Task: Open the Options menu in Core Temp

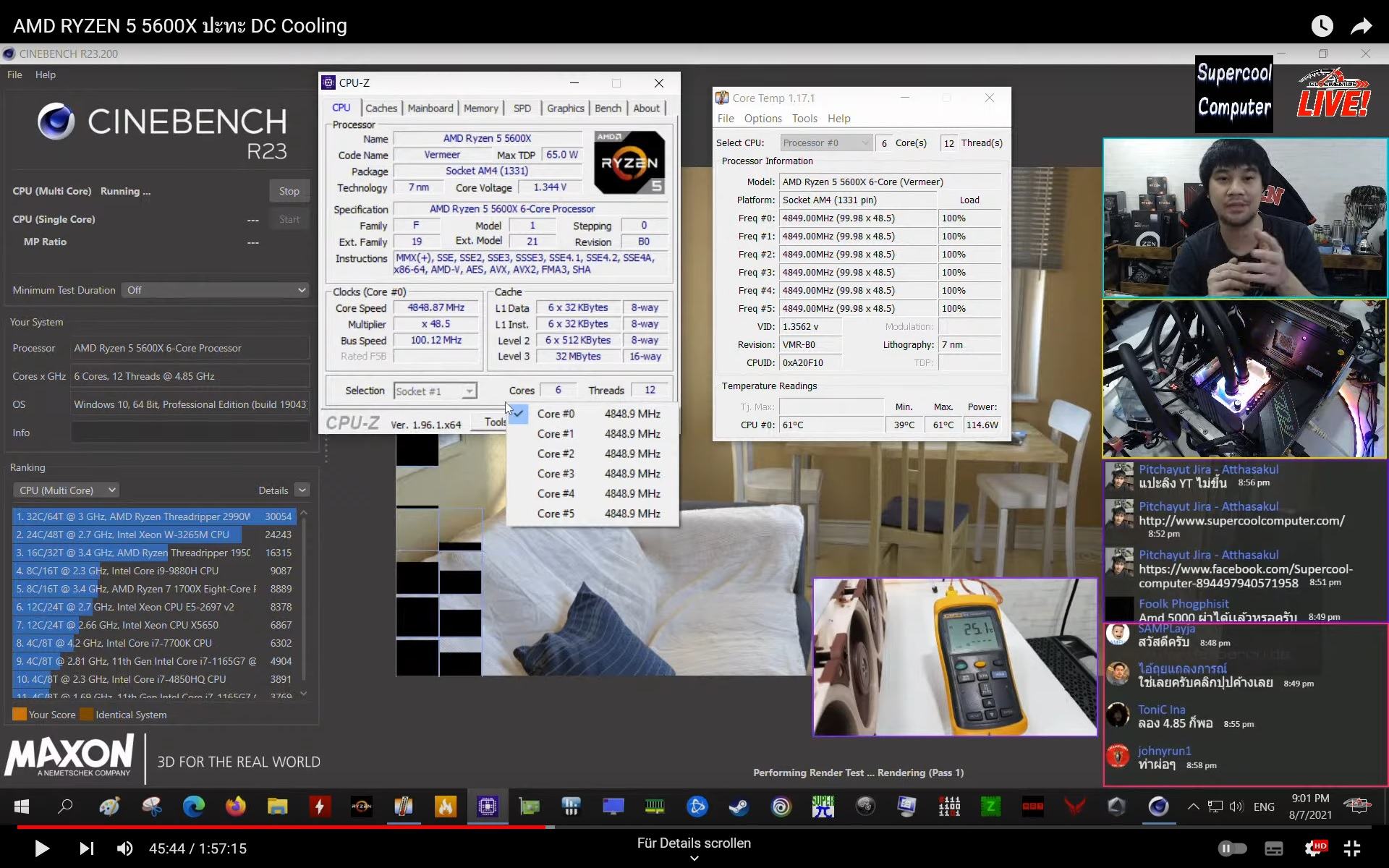Action: pos(763,119)
